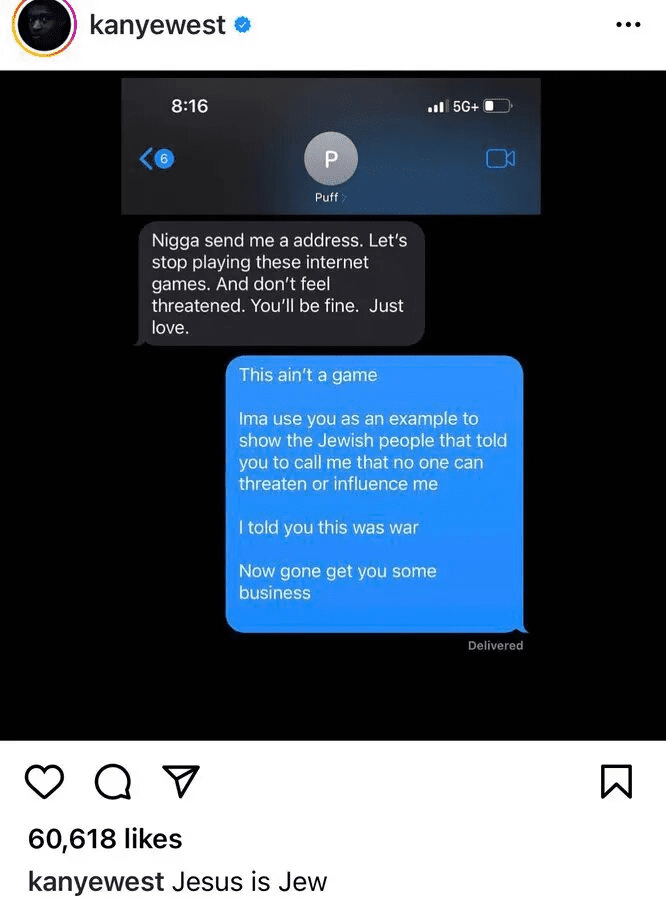The height and width of the screenshot is (900, 666).
Task: Tap the video call camera icon
Action: pyautogui.click(x=500, y=158)
